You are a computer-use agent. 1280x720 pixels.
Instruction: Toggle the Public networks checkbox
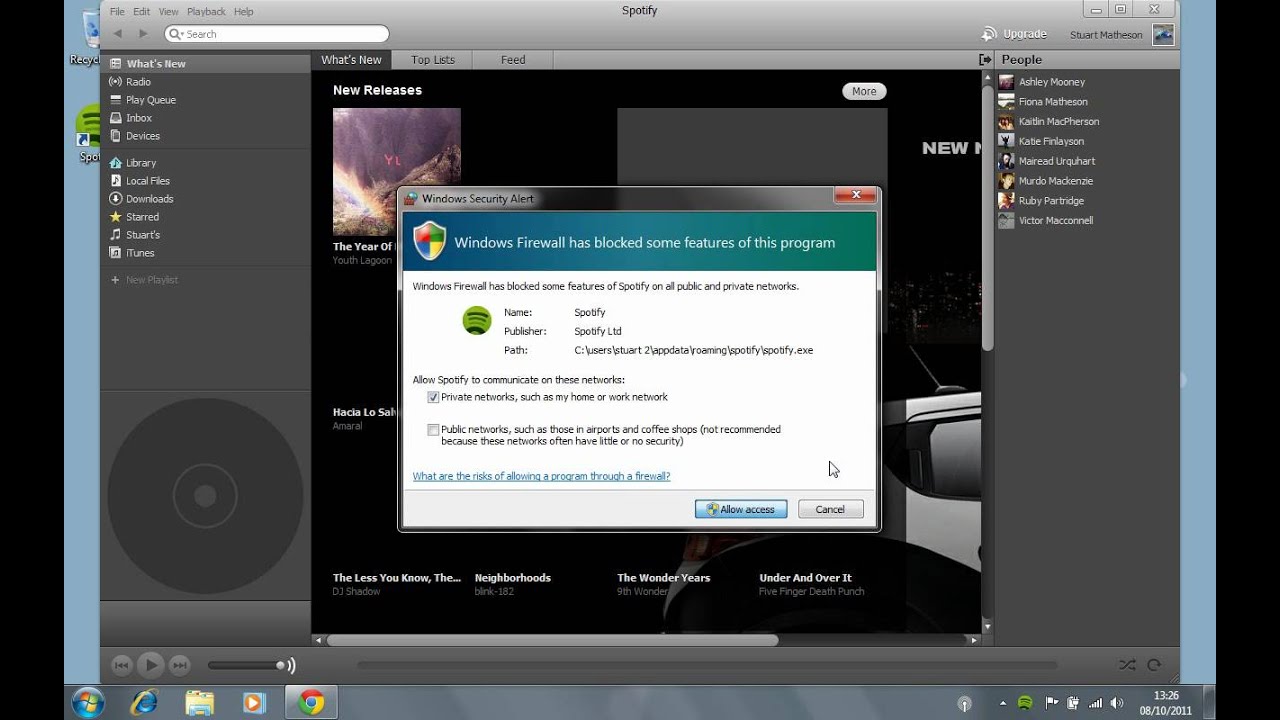(433, 430)
